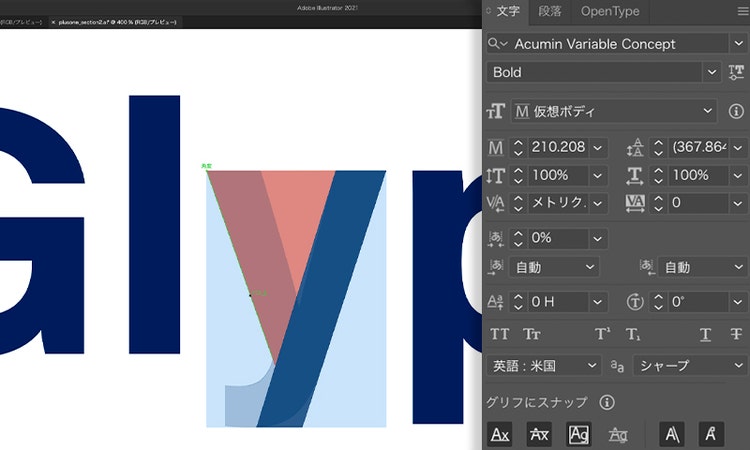Click the Acumin Variable Concept font field
The image size is (750, 450).
tap(607, 44)
